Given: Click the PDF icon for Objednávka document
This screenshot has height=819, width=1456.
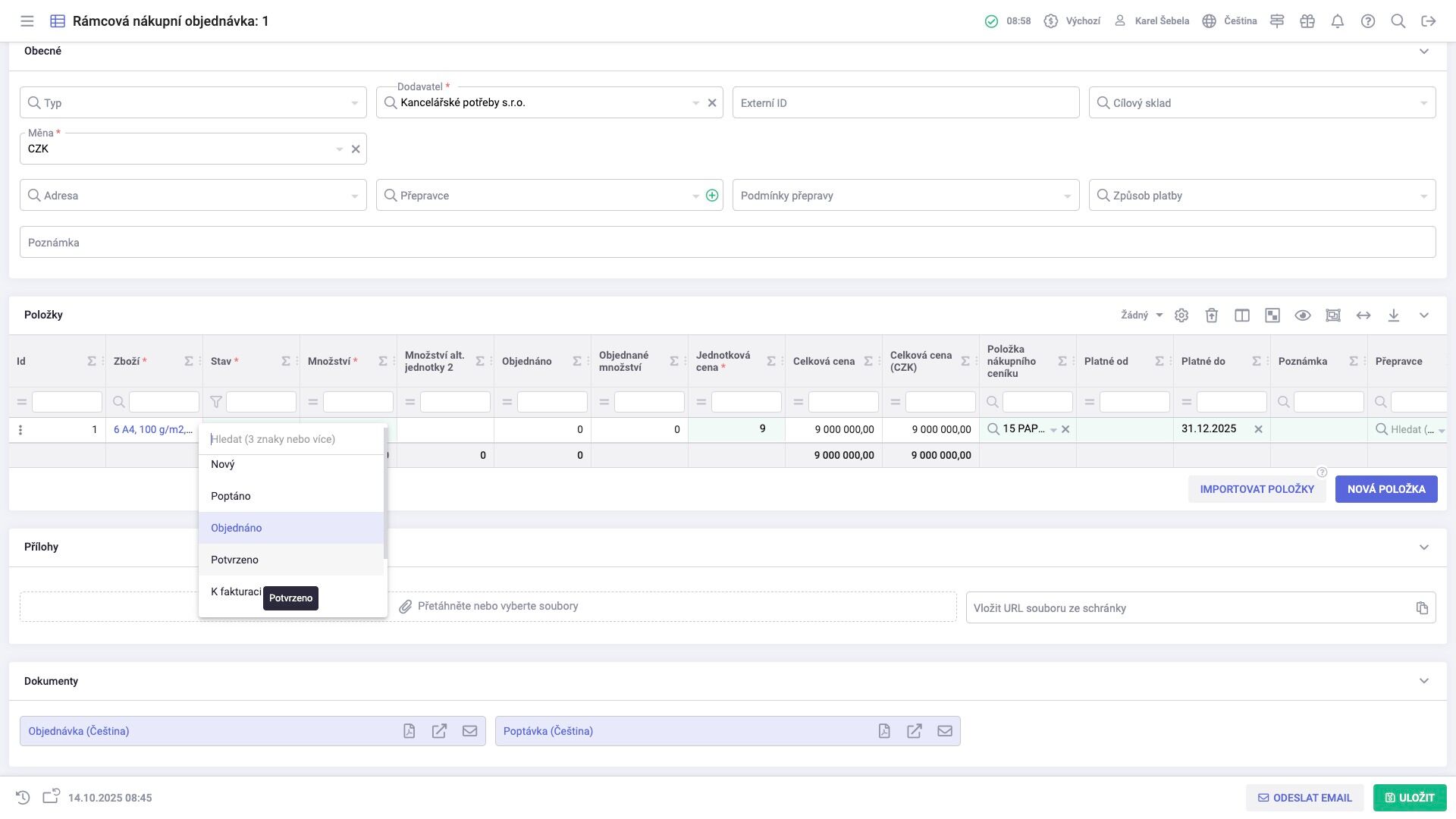Looking at the screenshot, I should coord(409,731).
